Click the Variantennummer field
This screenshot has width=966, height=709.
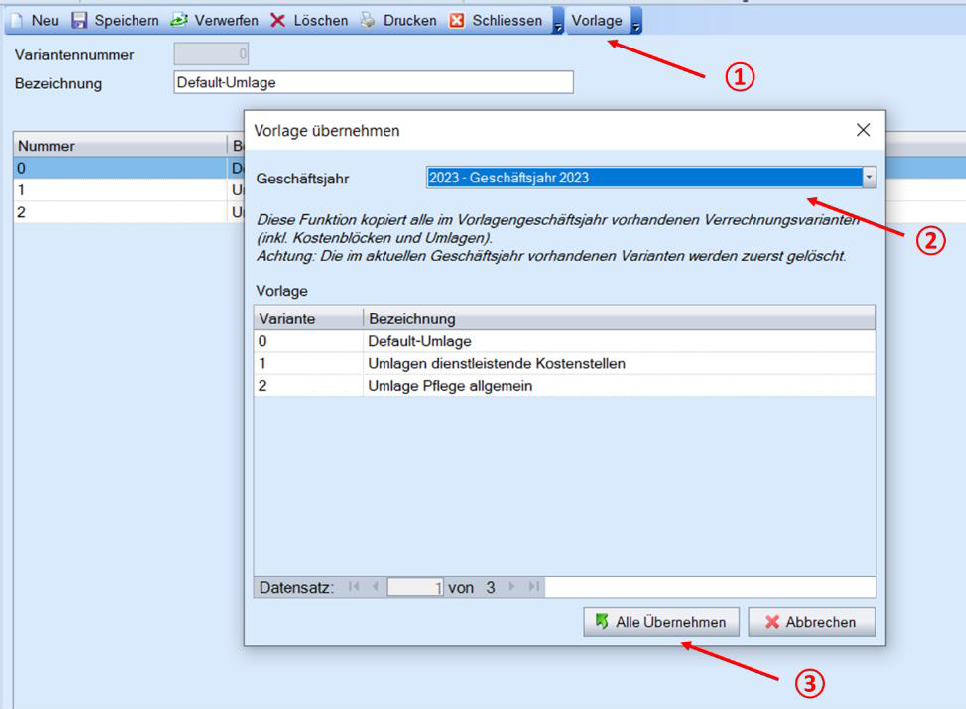coord(211,54)
